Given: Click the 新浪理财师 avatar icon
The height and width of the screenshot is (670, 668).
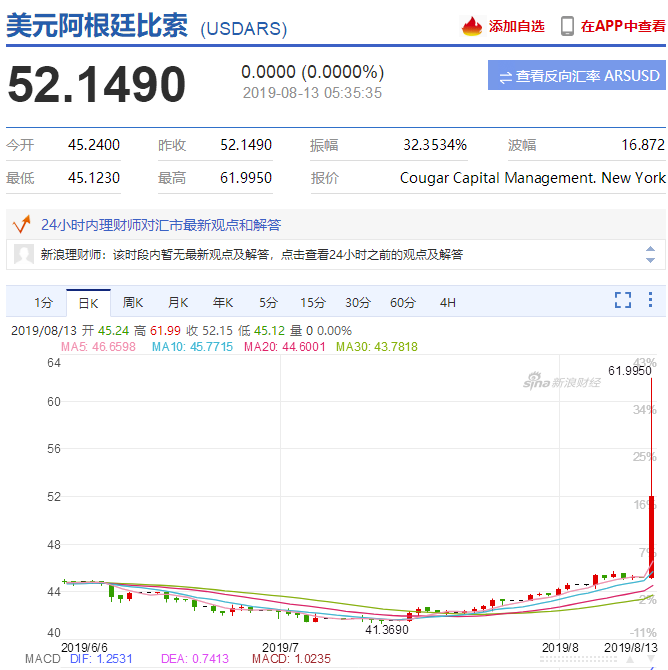Looking at the screenshot, I should [24, 255].
